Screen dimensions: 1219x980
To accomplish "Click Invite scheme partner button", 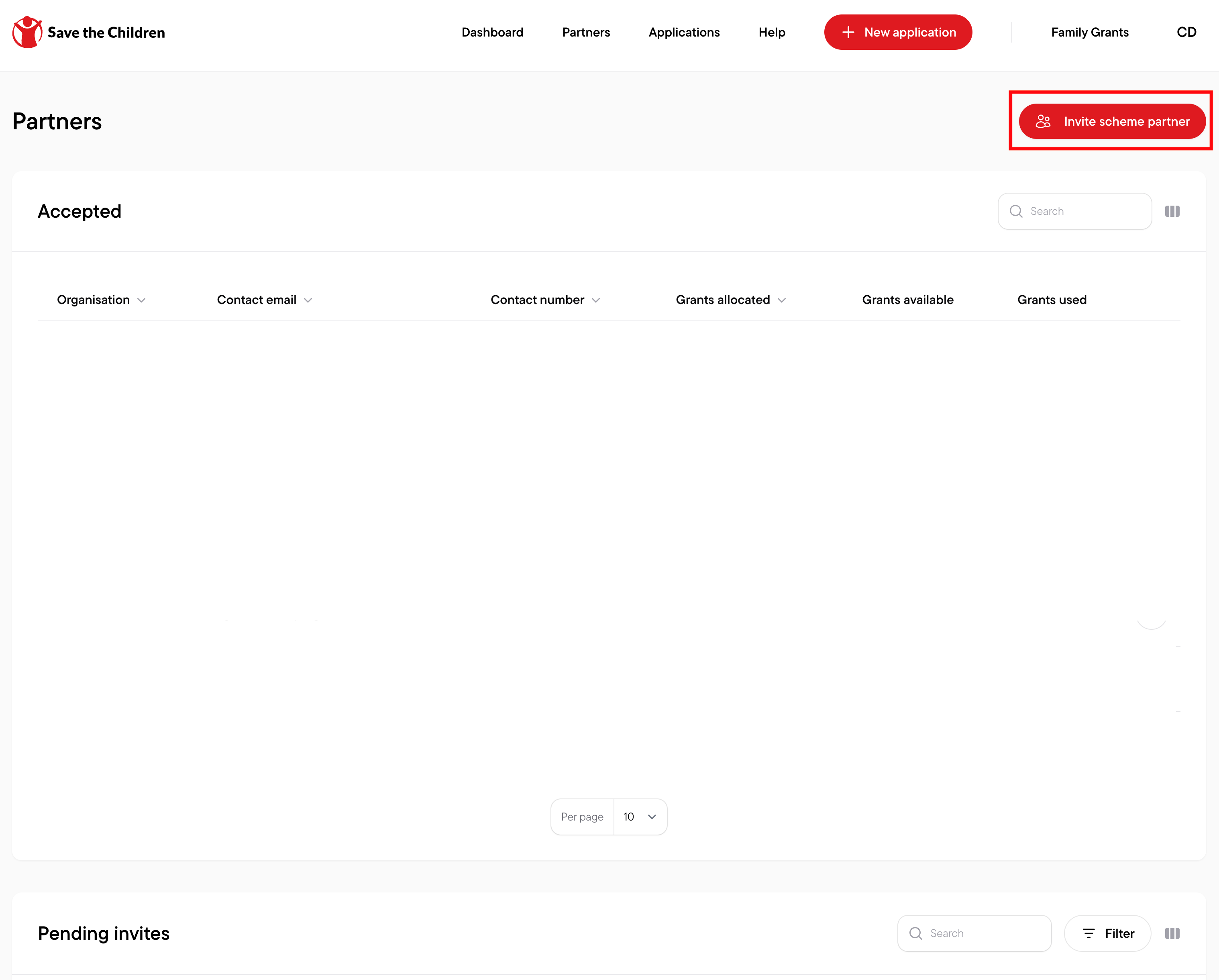I will [1111, 121].
